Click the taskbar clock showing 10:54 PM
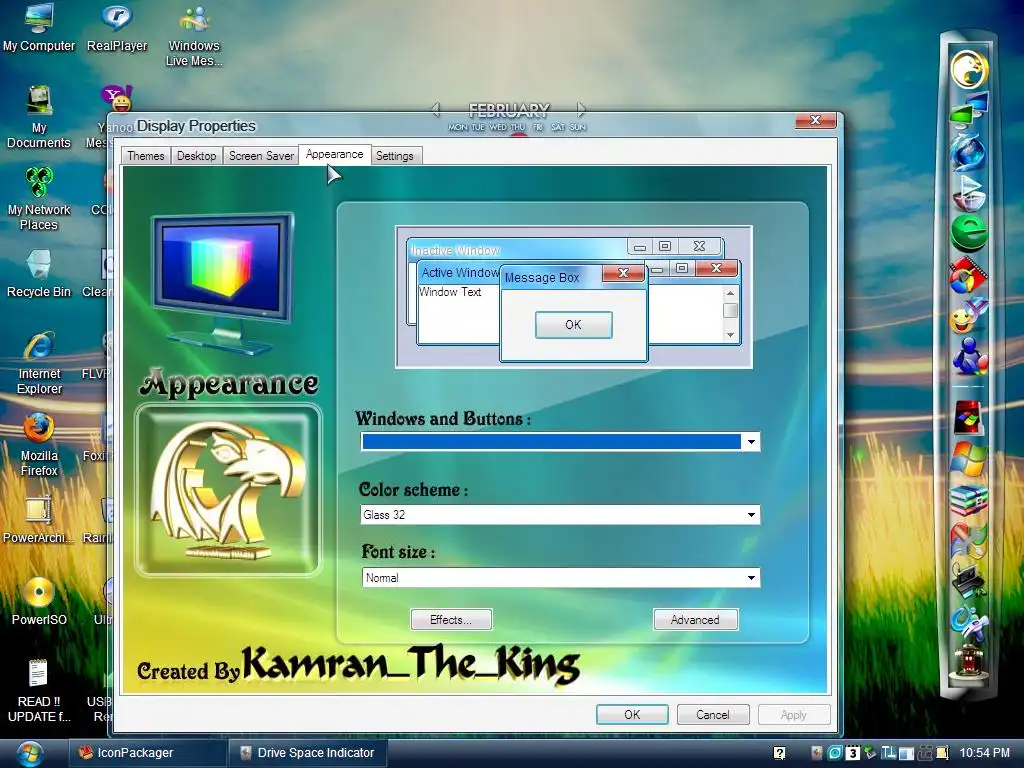 click(984, 753)
